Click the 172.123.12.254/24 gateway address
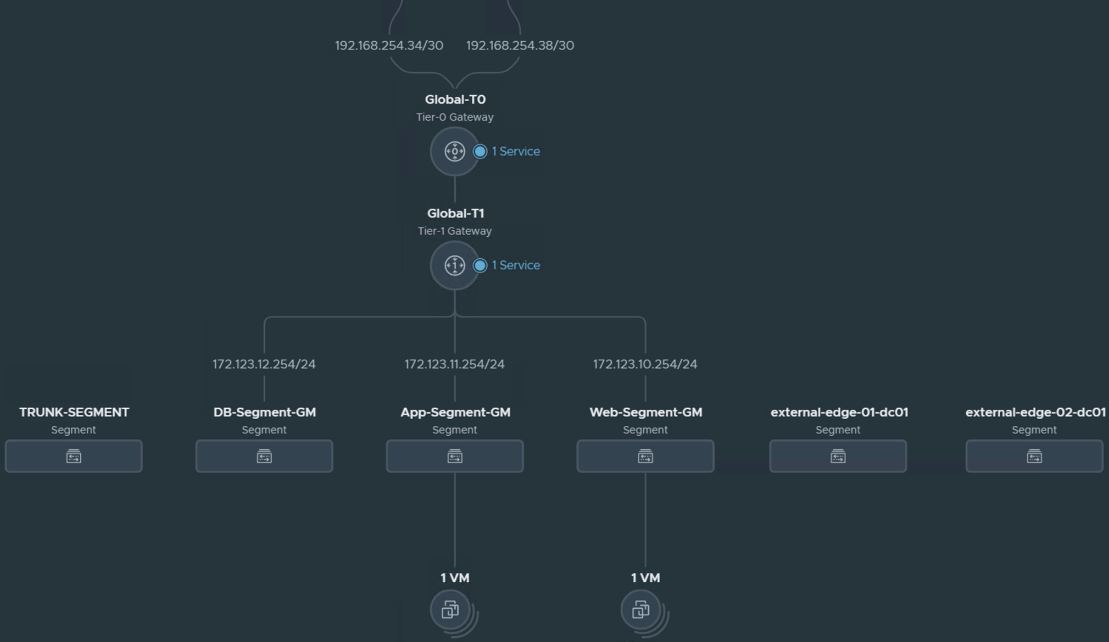This screenshot has height=642, width=1109. 264,364
